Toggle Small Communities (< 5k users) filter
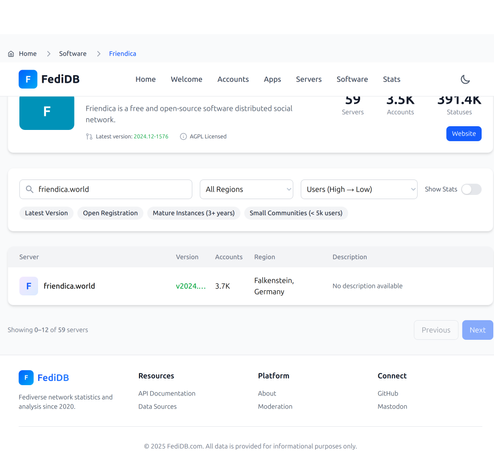Screen dimensions: 494x466 296,213
